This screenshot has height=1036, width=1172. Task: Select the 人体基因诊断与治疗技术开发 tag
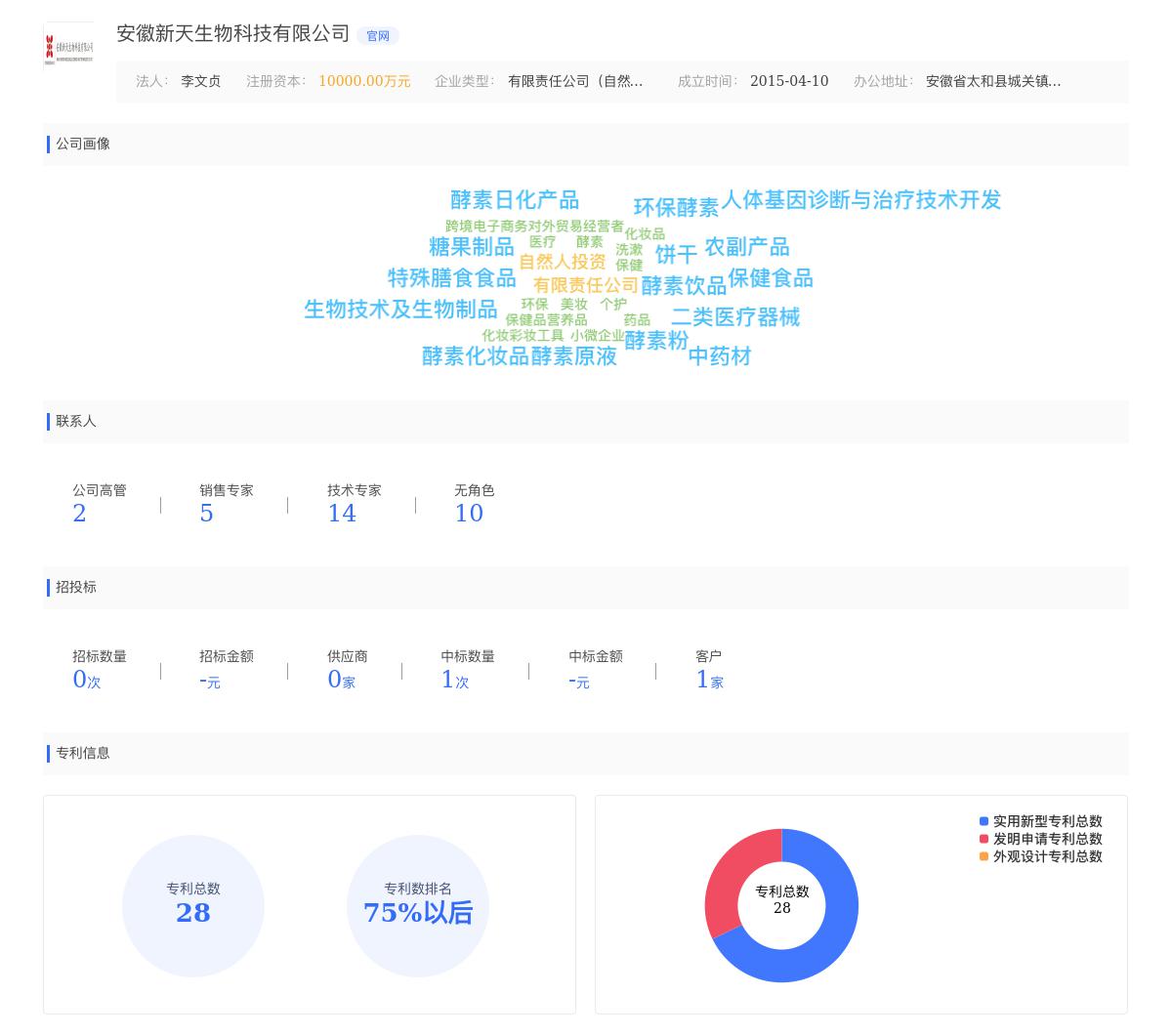coord(860,200)
